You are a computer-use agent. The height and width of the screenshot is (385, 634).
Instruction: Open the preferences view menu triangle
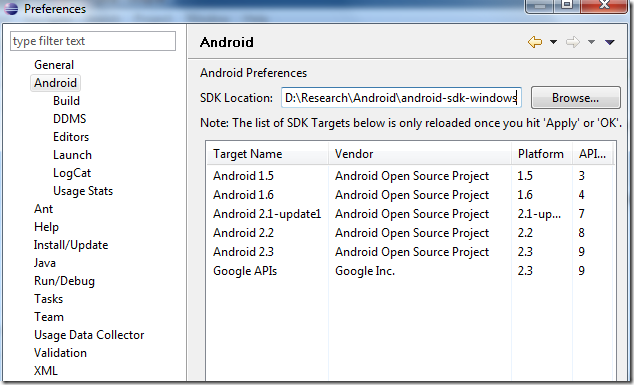[610, 42]
